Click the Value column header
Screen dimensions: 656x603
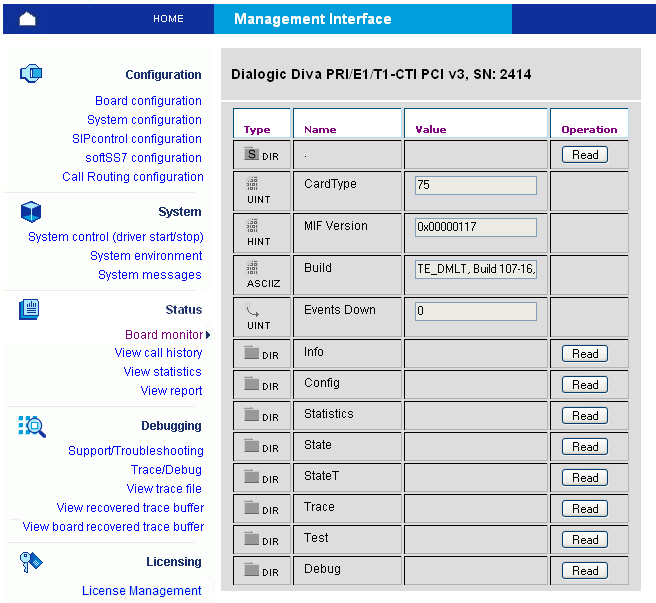(x=476, y=123)
